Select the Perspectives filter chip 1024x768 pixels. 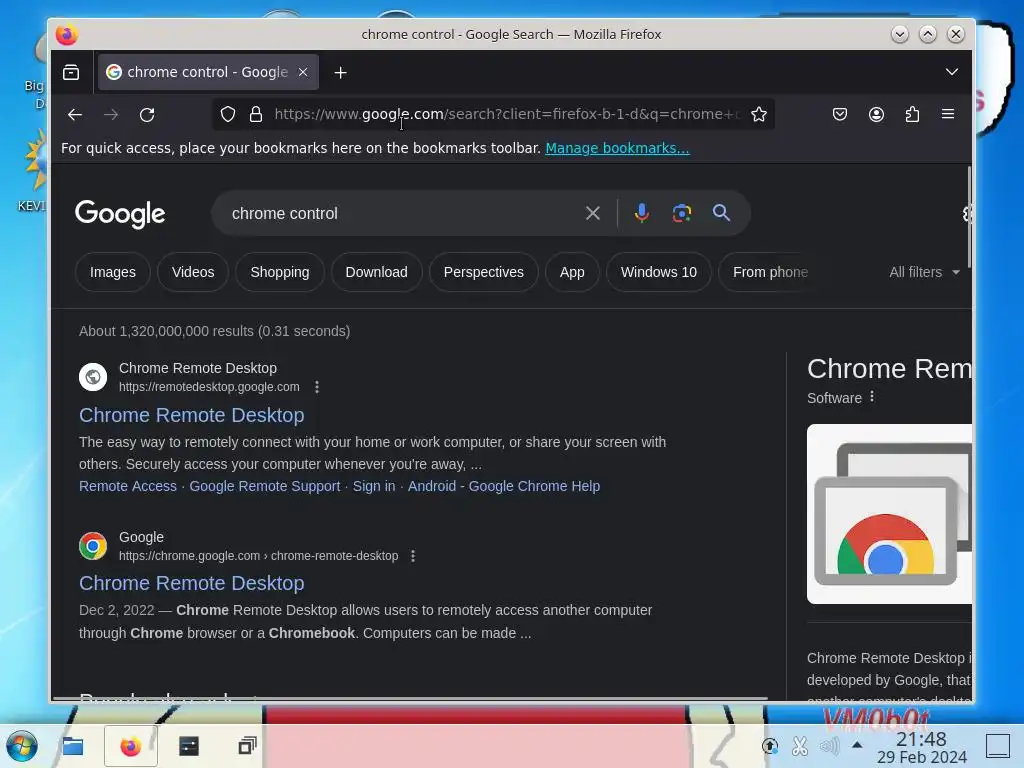click(x=483, y=272)
